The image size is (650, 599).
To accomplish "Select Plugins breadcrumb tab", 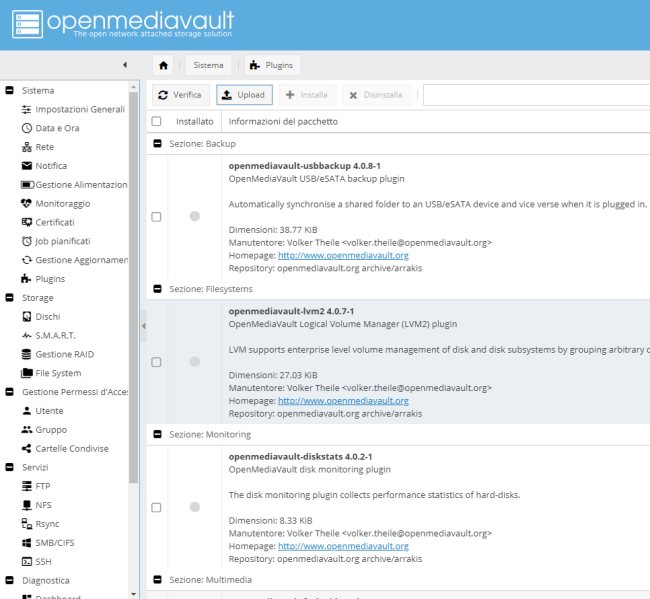I will pyautogui.click(x=272, y=65).
